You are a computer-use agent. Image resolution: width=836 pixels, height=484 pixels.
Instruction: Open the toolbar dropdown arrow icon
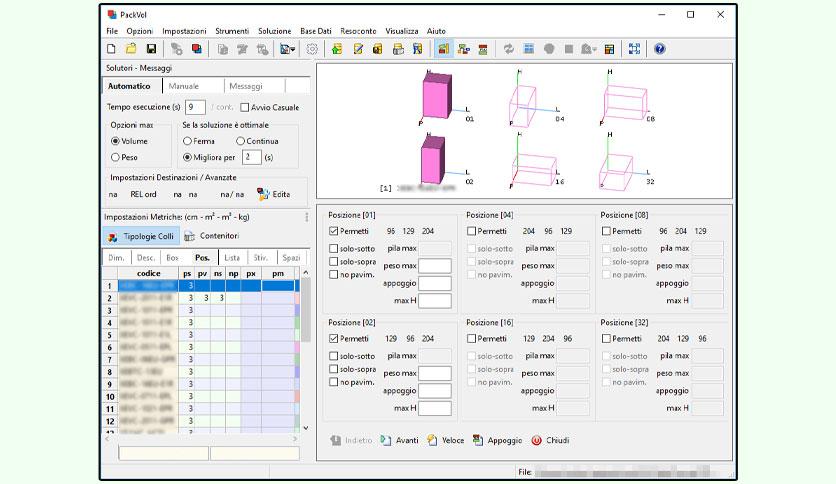[x=287, y=49]
